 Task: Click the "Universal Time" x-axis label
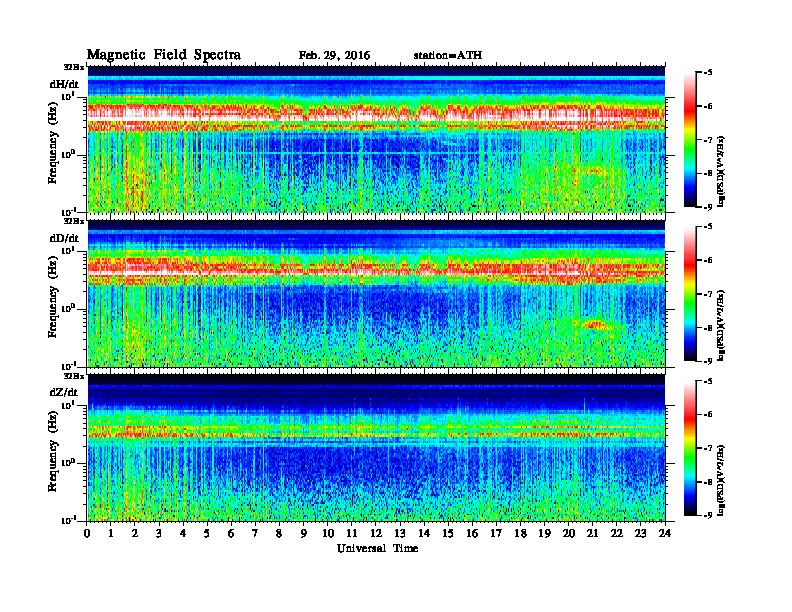tap(377, 548)
